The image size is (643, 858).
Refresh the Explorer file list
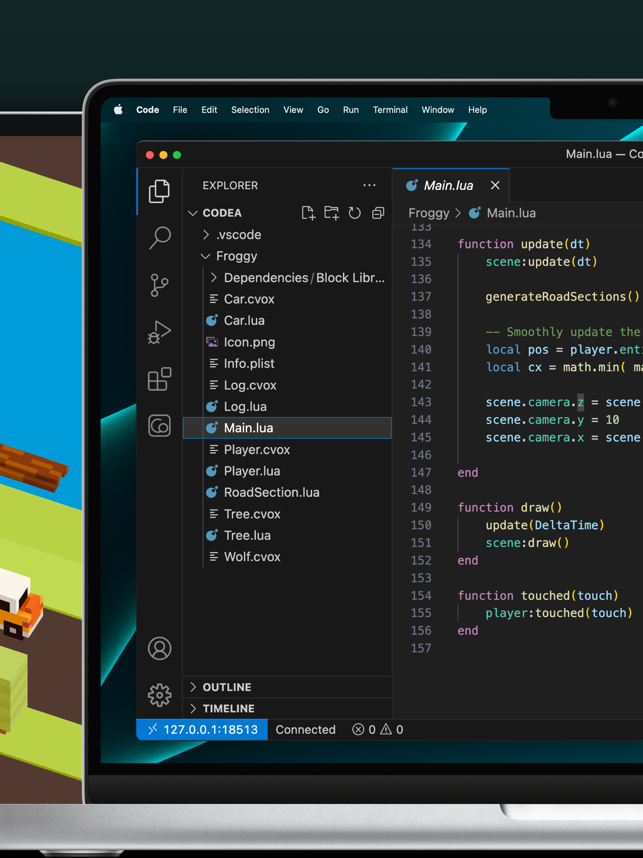pos(355,213)
